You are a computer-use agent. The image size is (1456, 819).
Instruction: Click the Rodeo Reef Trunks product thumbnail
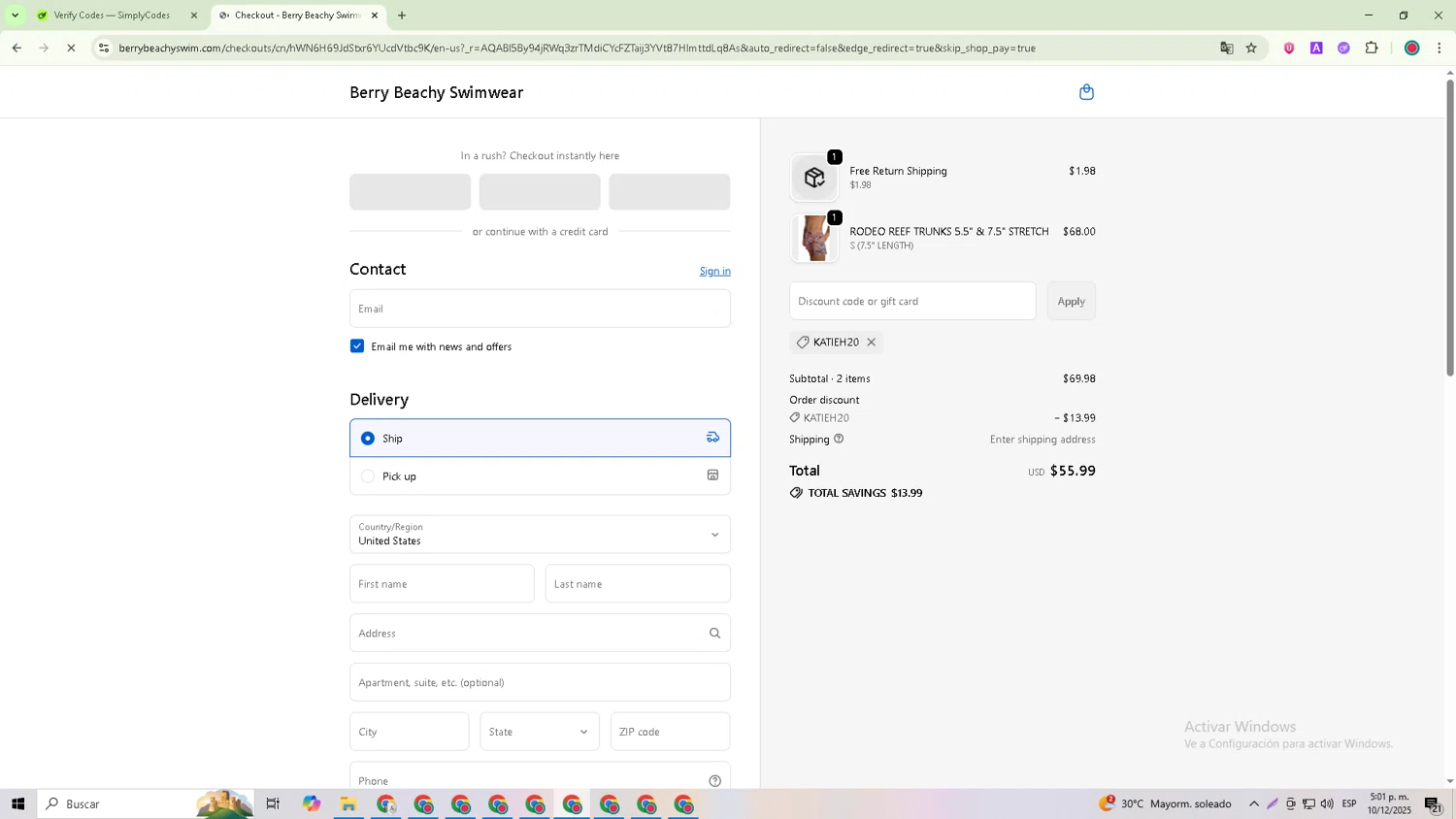point(814,238)
